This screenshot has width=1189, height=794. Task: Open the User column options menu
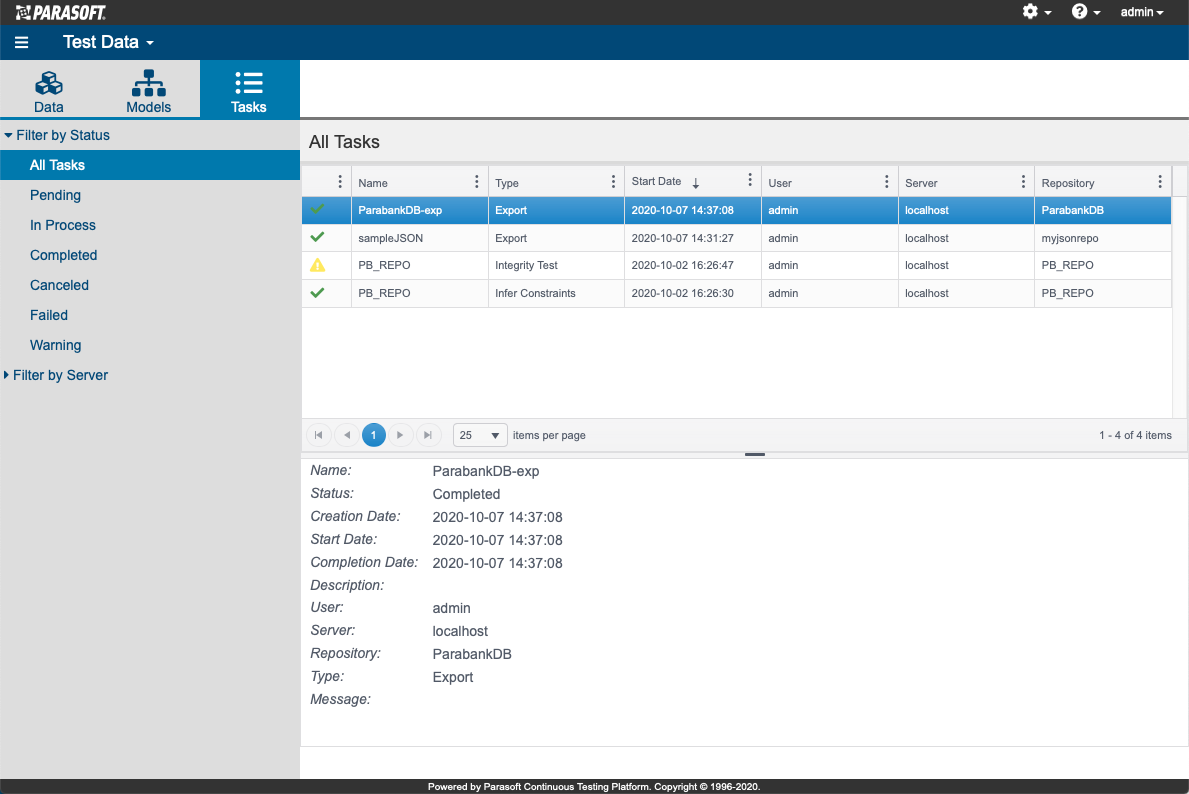click(886, 181)
